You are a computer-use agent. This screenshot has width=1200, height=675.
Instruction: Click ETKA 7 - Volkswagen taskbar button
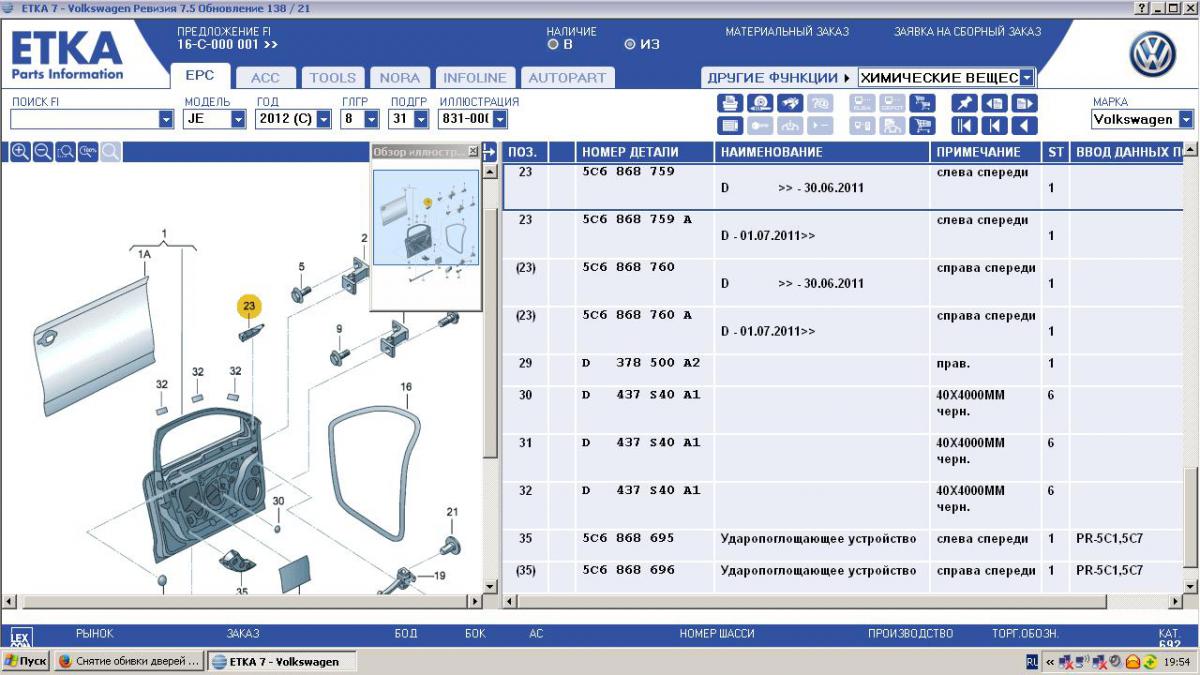(x=282, y=661)
